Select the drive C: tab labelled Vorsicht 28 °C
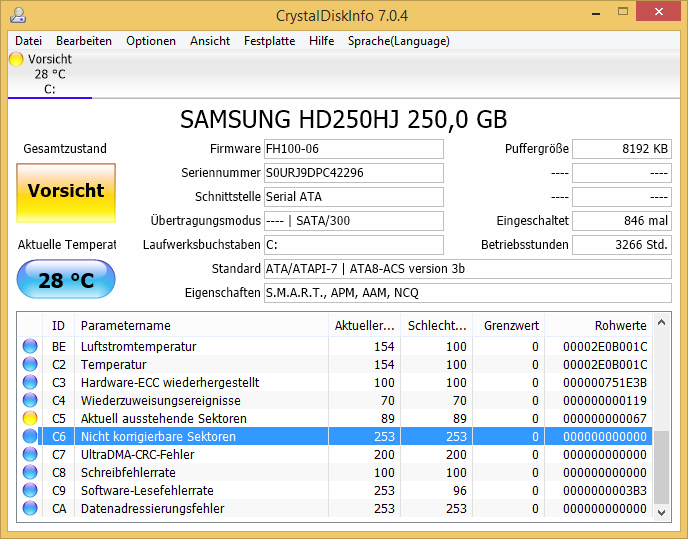This screenshot has width=688, height=539. coord(50,74)
